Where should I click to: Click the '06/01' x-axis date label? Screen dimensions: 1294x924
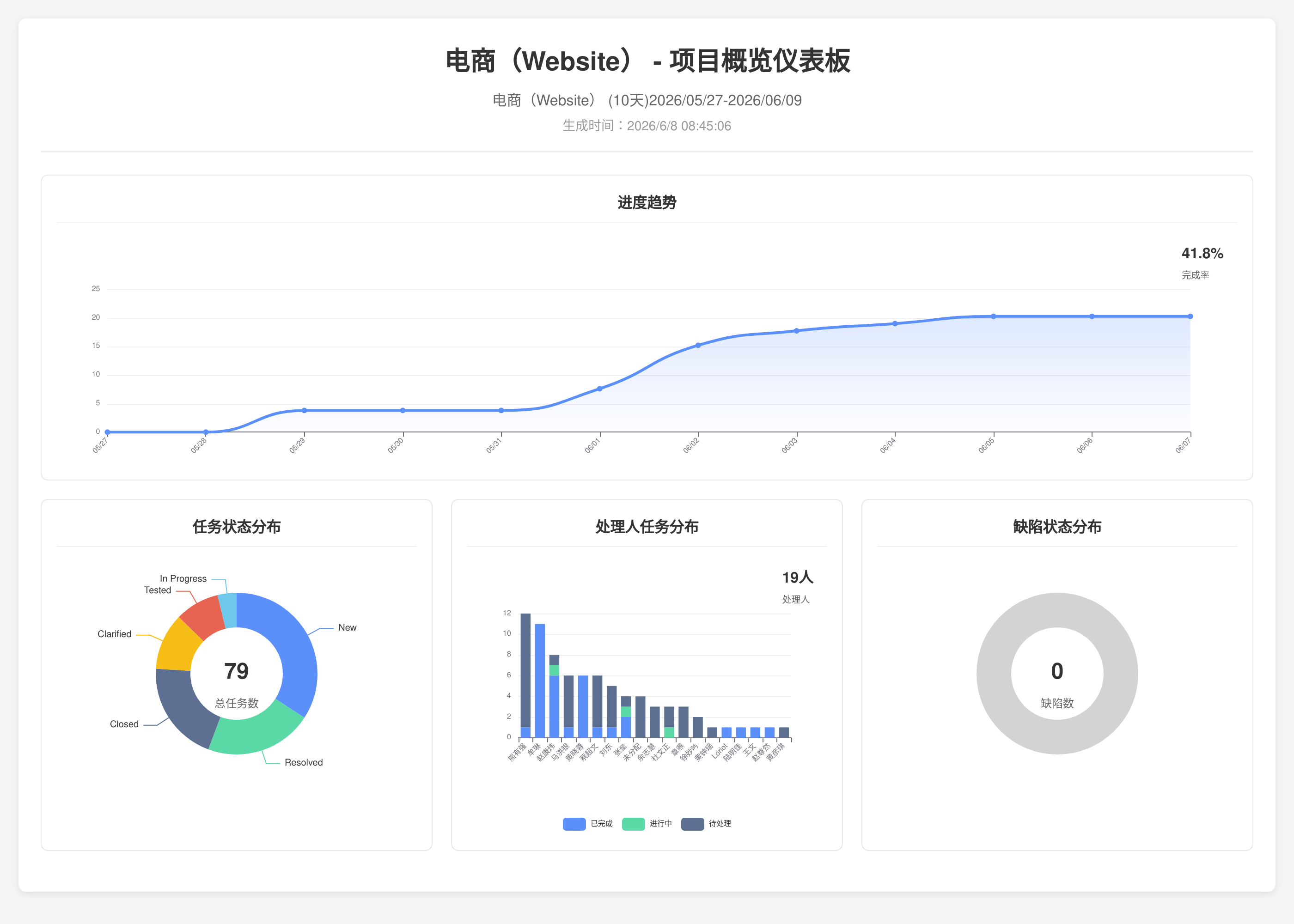click(592, 445)
